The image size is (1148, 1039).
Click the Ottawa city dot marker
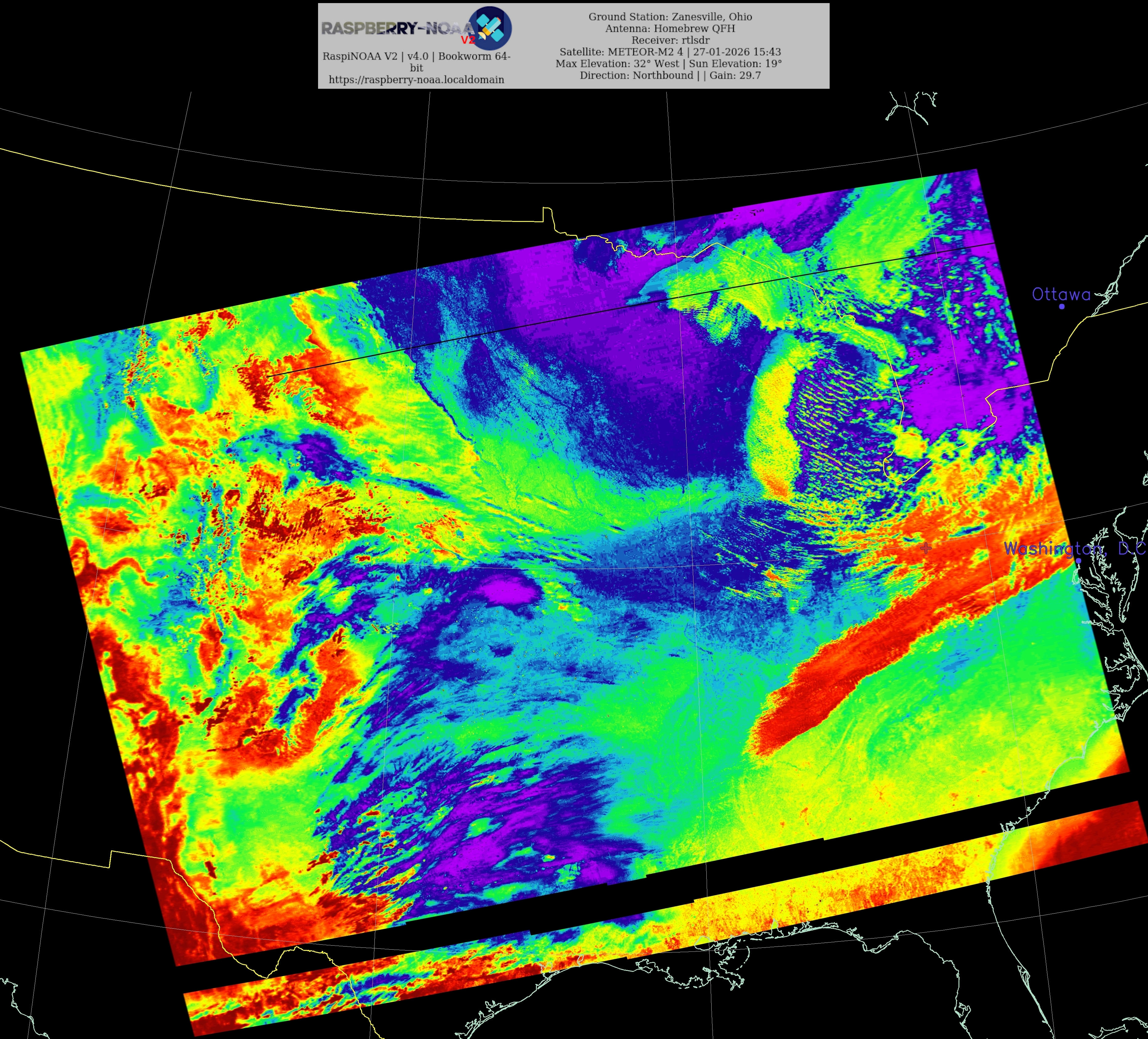(x=1062, y=306)
